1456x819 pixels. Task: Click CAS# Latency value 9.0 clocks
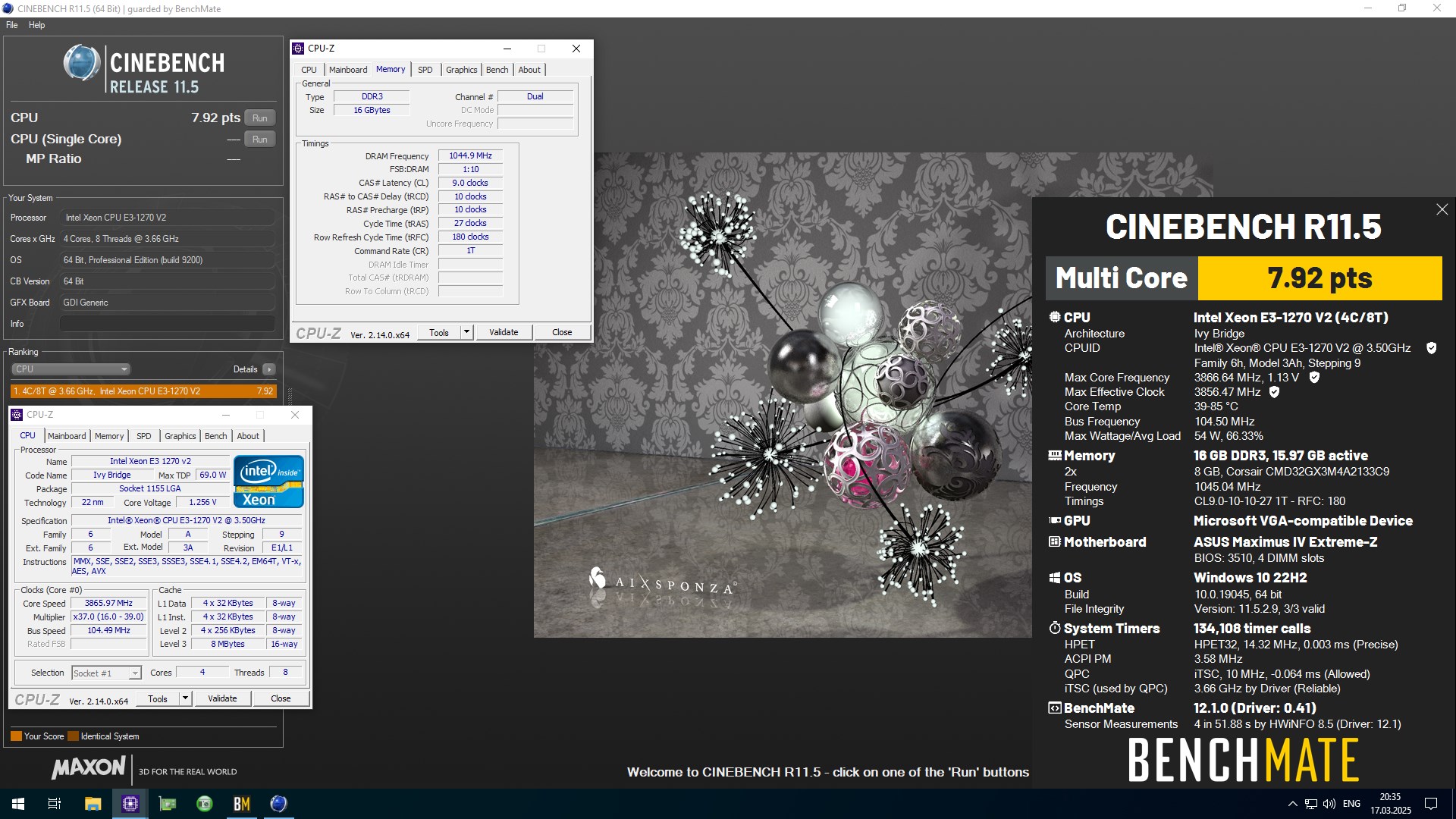[470, 183]
